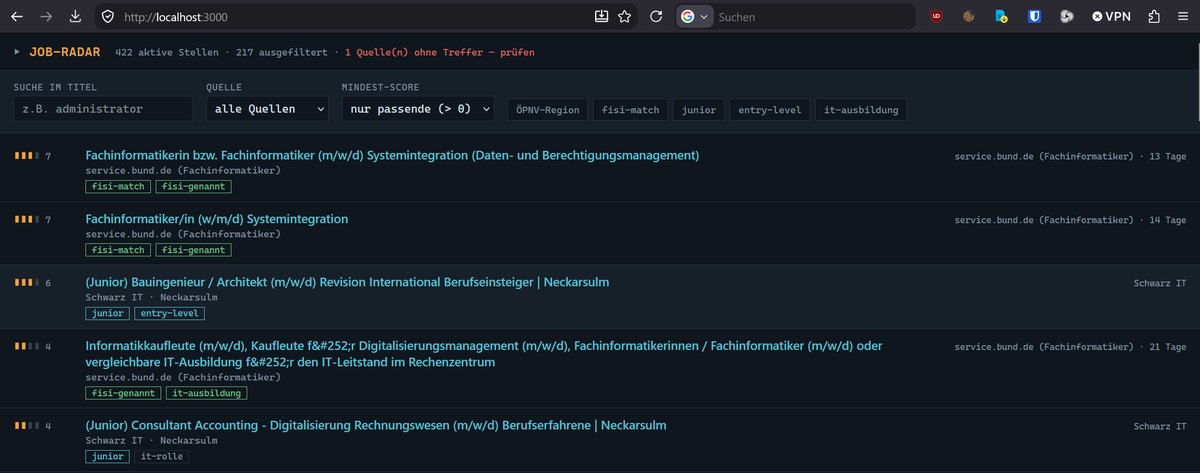Click the '14 Tage' source label
The width and height of the screenshot is (1200, 473).
pos(1071,219)
